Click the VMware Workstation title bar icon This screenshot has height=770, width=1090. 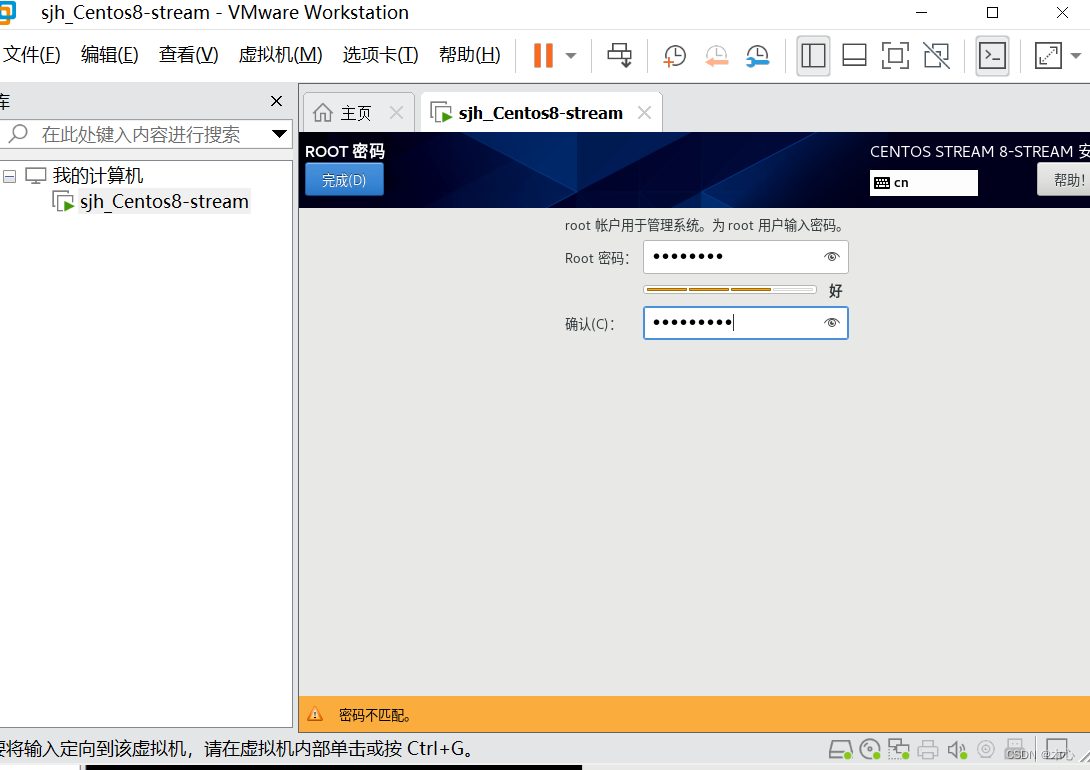click(x=6, y=13)
